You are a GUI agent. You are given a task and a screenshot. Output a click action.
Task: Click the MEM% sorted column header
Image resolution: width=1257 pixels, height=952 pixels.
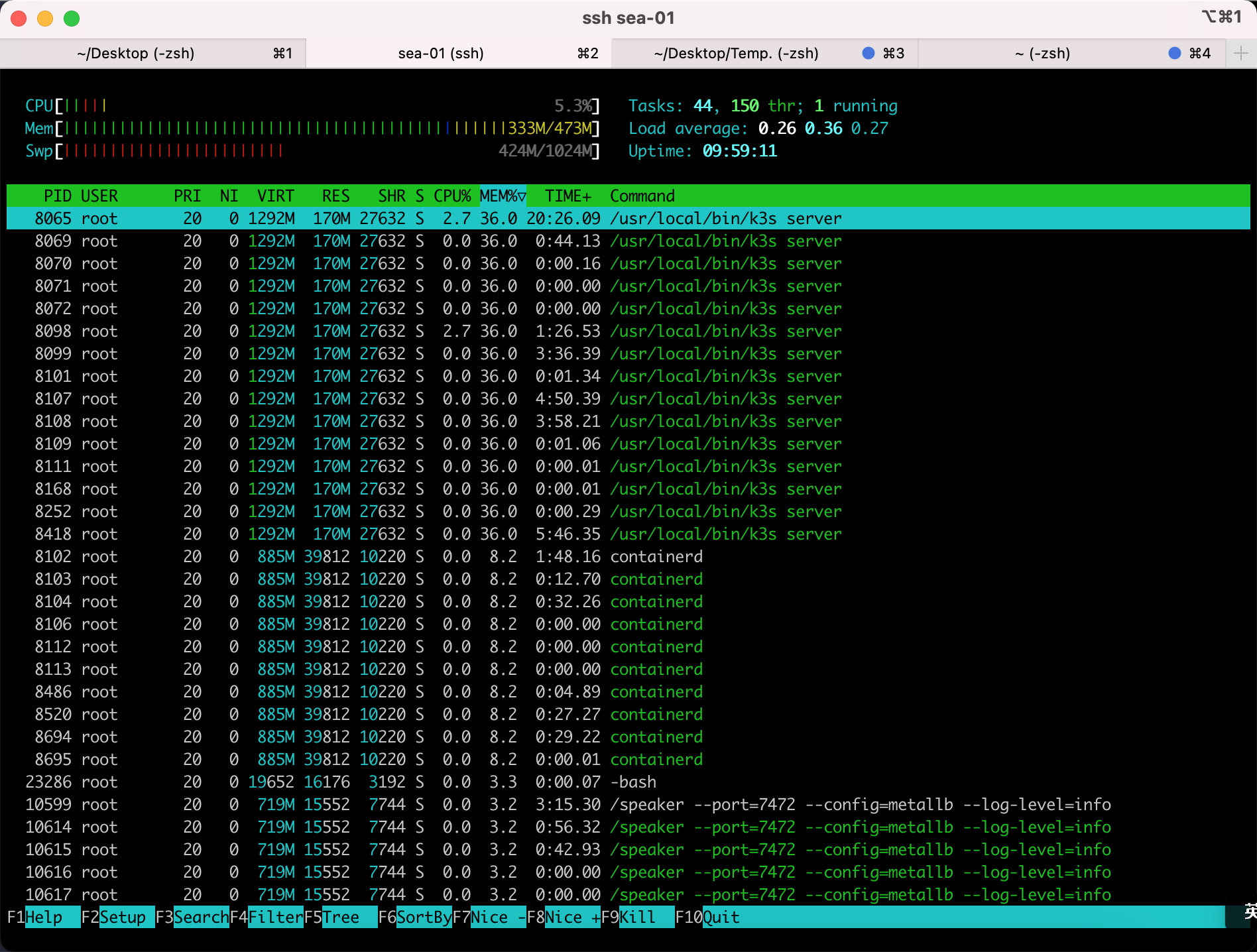coord(503,196)
